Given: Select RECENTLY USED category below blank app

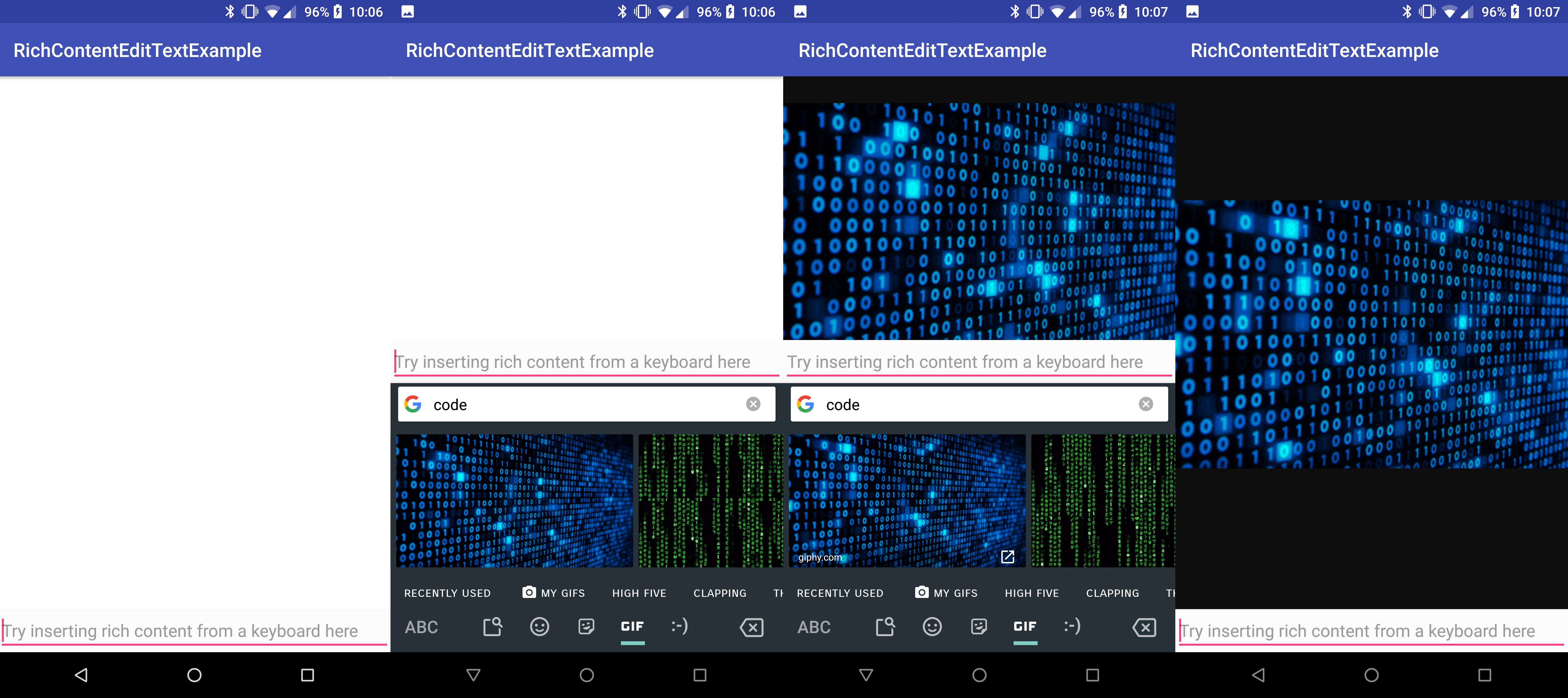Looking at the screenshot, I should tap(447, 593).
